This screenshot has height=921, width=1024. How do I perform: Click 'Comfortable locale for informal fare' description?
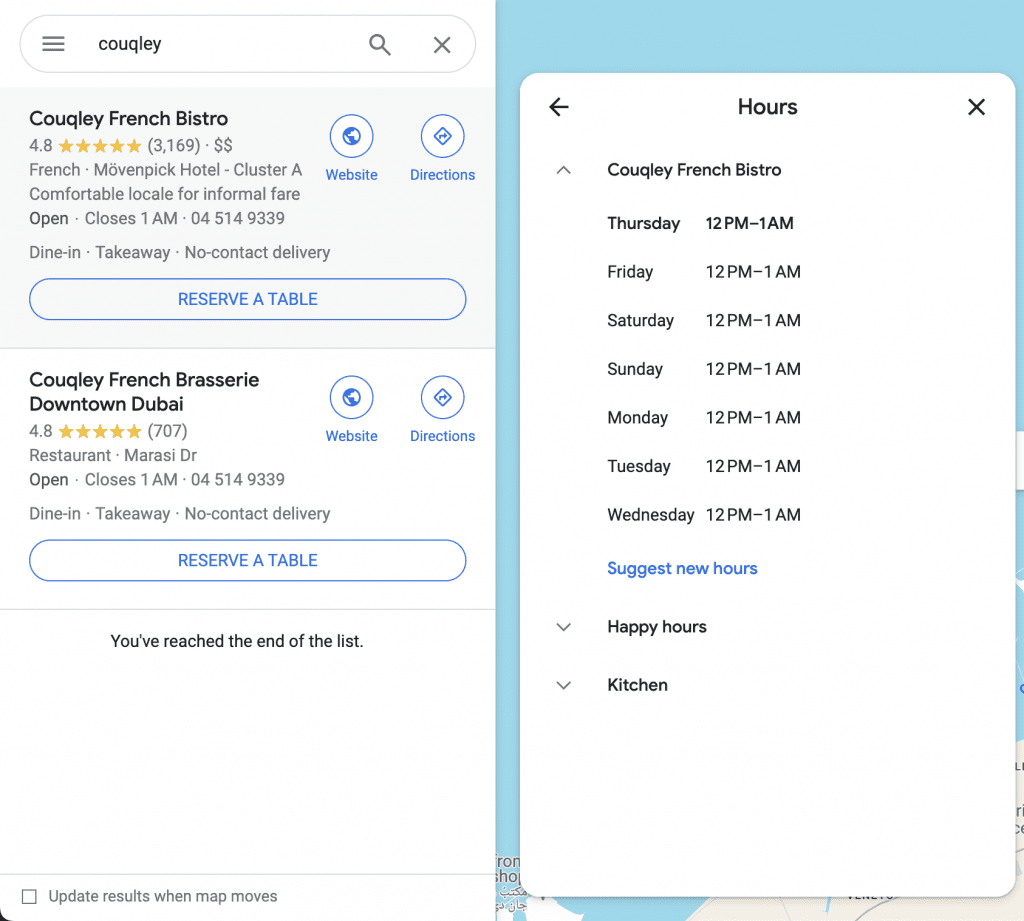[165, 194]
